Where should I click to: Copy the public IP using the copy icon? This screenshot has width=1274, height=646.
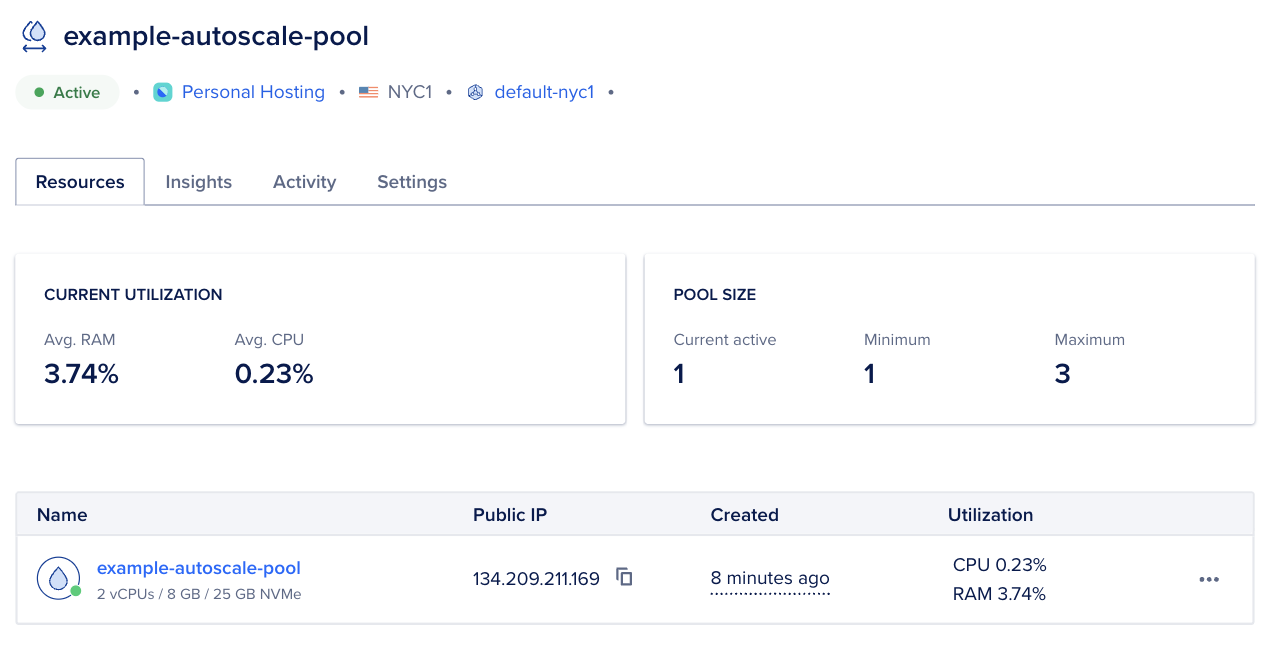624,577
